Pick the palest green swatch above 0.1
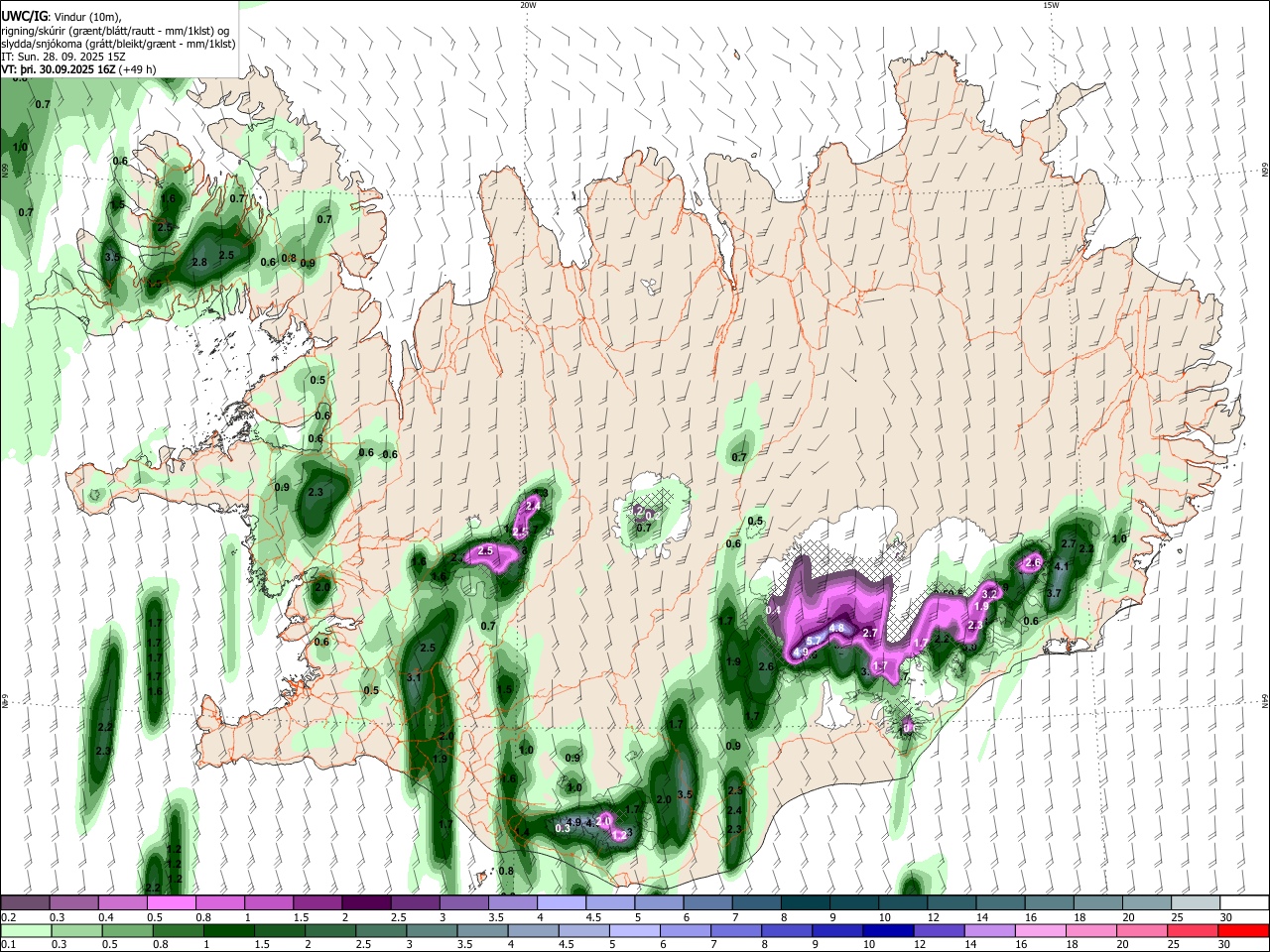The image size is (1270, 952). click(x=26, y=930)
